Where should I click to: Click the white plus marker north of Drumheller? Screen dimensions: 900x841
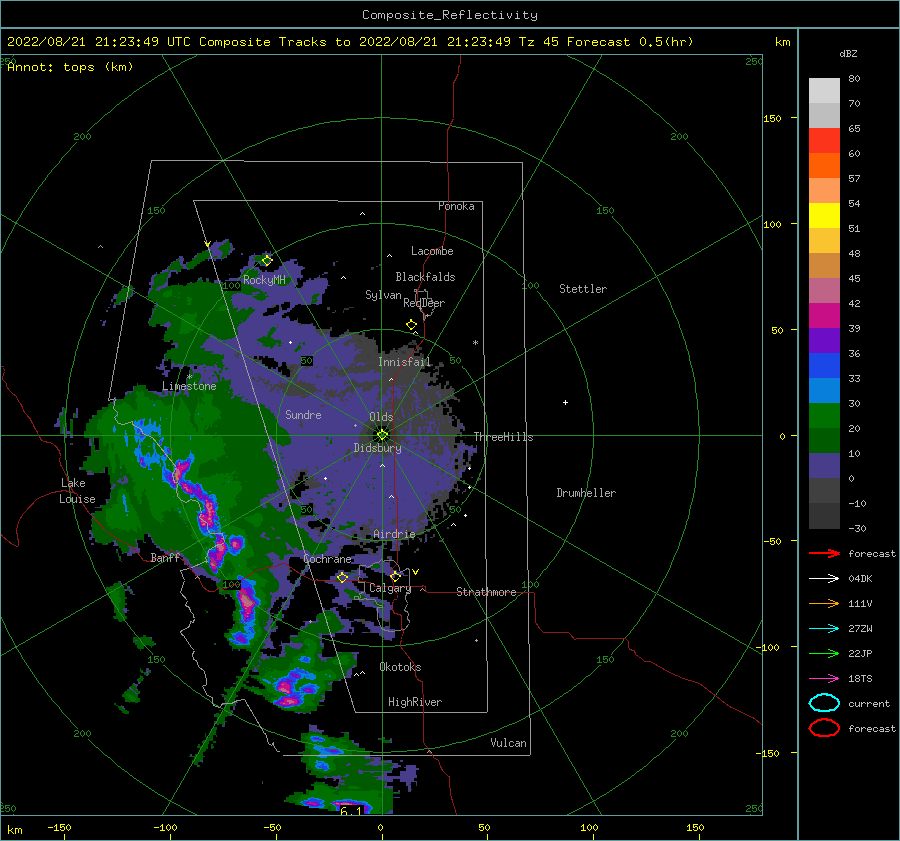565,402
